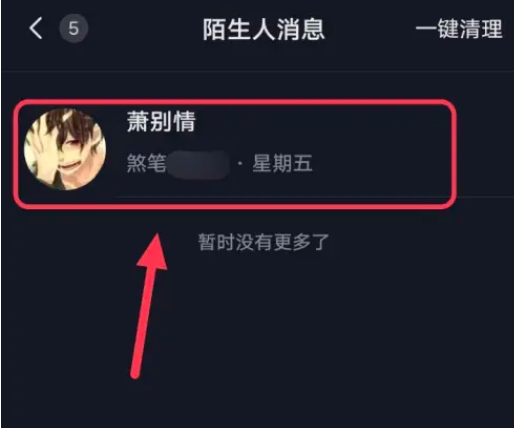This screenshot has height=428, width=514.
Task: Open 萧别情's anime avatar picture
Action: 65,149
